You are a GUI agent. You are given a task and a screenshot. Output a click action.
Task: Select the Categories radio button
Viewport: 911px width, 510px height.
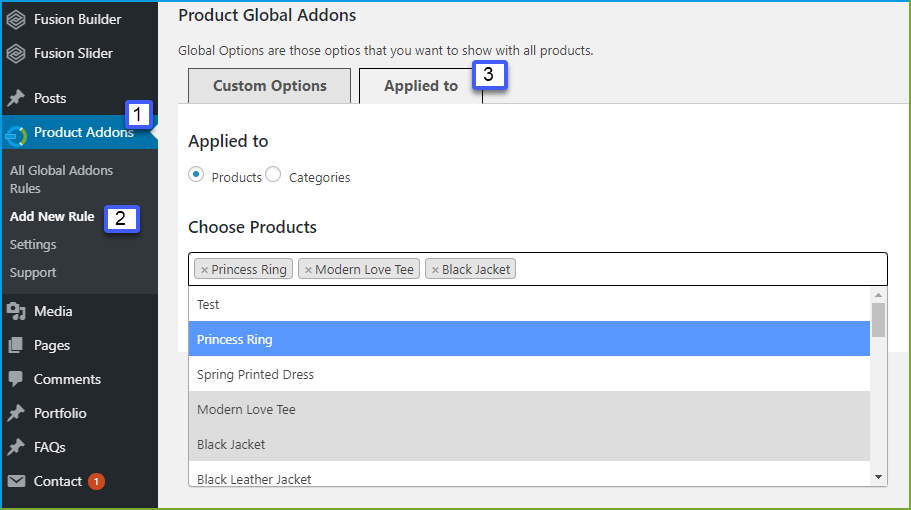point(273,174)
